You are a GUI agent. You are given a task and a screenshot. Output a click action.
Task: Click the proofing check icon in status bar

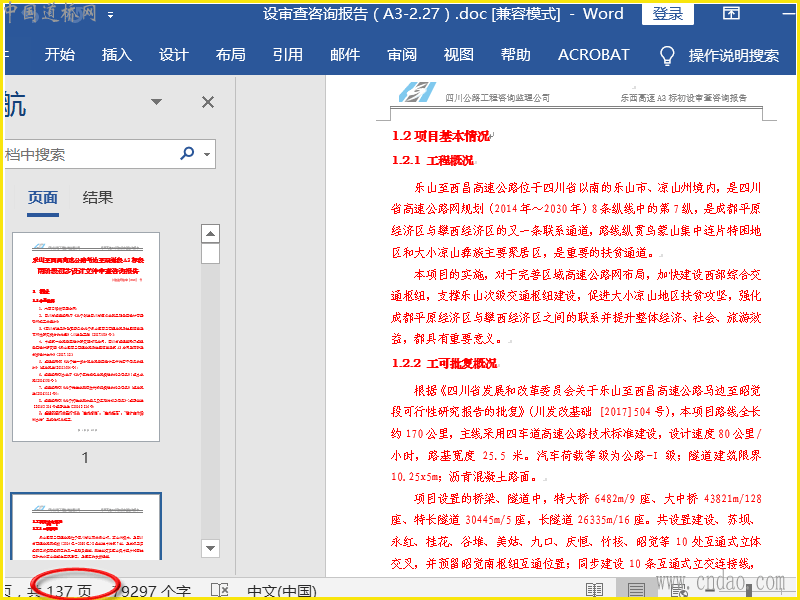pos(220,590)
